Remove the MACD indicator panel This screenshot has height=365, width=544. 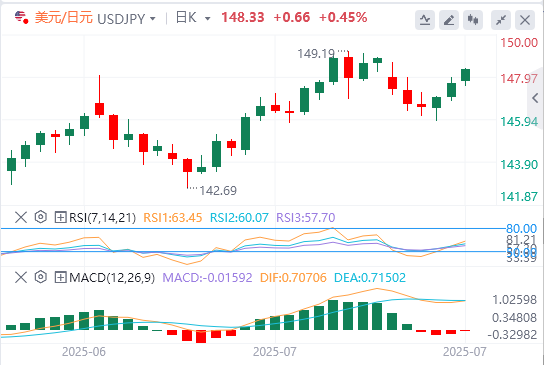pyautogui.click(x=21, y=278)
